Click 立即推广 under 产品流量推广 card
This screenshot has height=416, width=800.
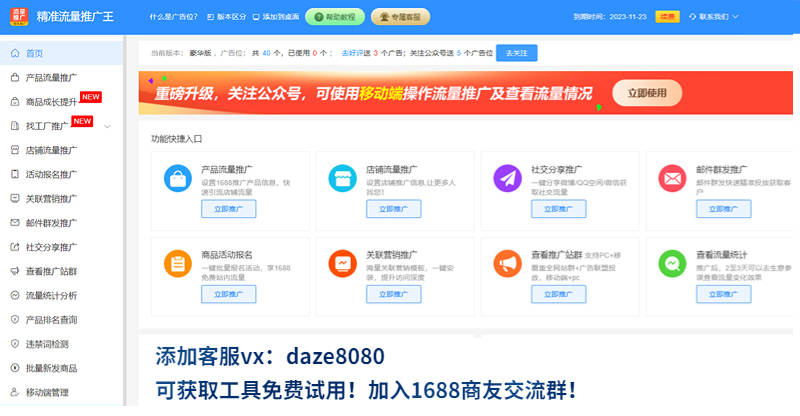point(229,209)
